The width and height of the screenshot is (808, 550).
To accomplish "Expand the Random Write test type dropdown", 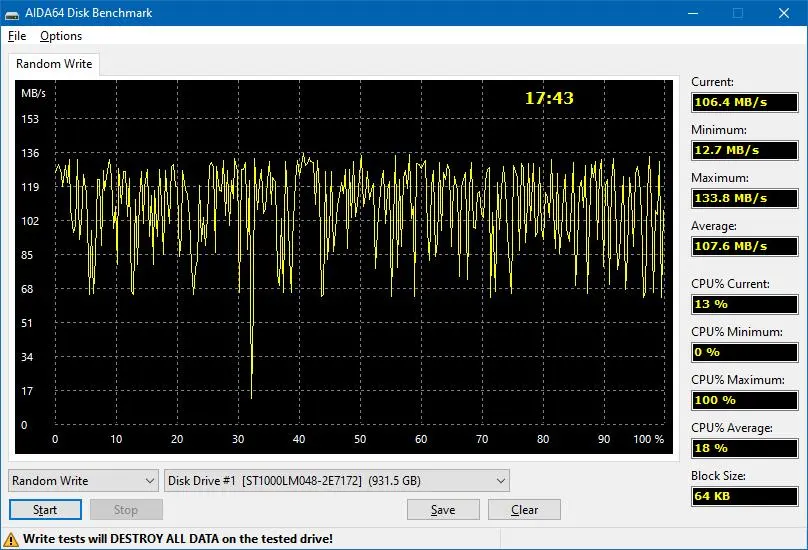I will [x=83, y=481].
